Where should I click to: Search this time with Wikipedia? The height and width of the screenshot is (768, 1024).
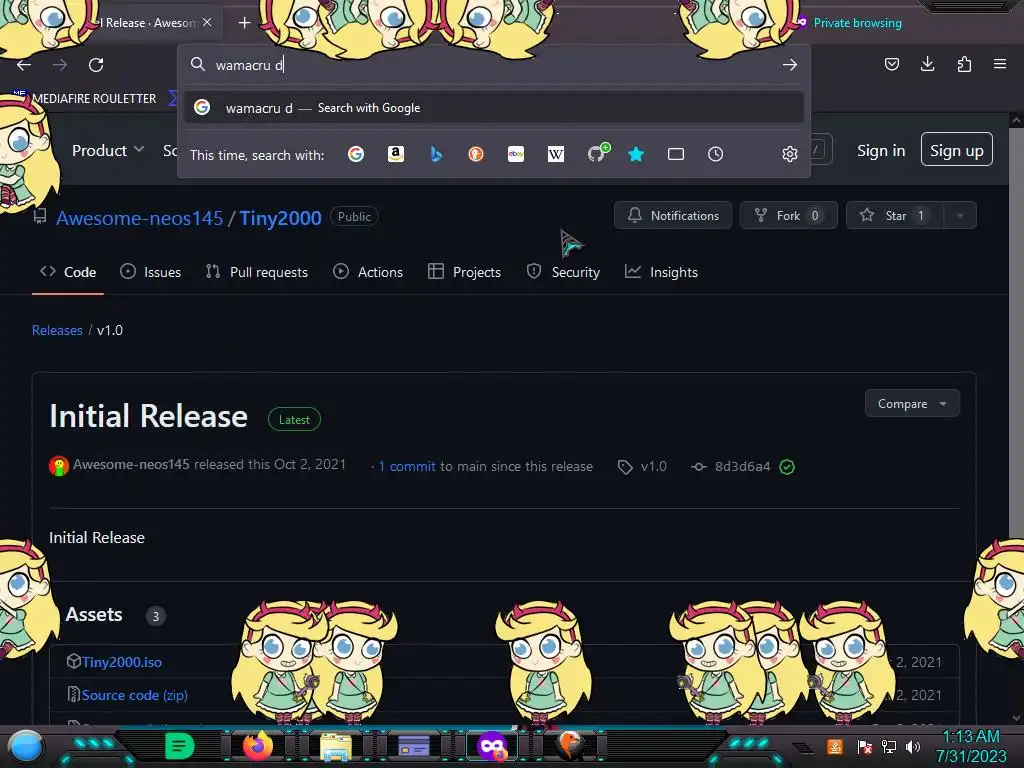tap(556, 154)
